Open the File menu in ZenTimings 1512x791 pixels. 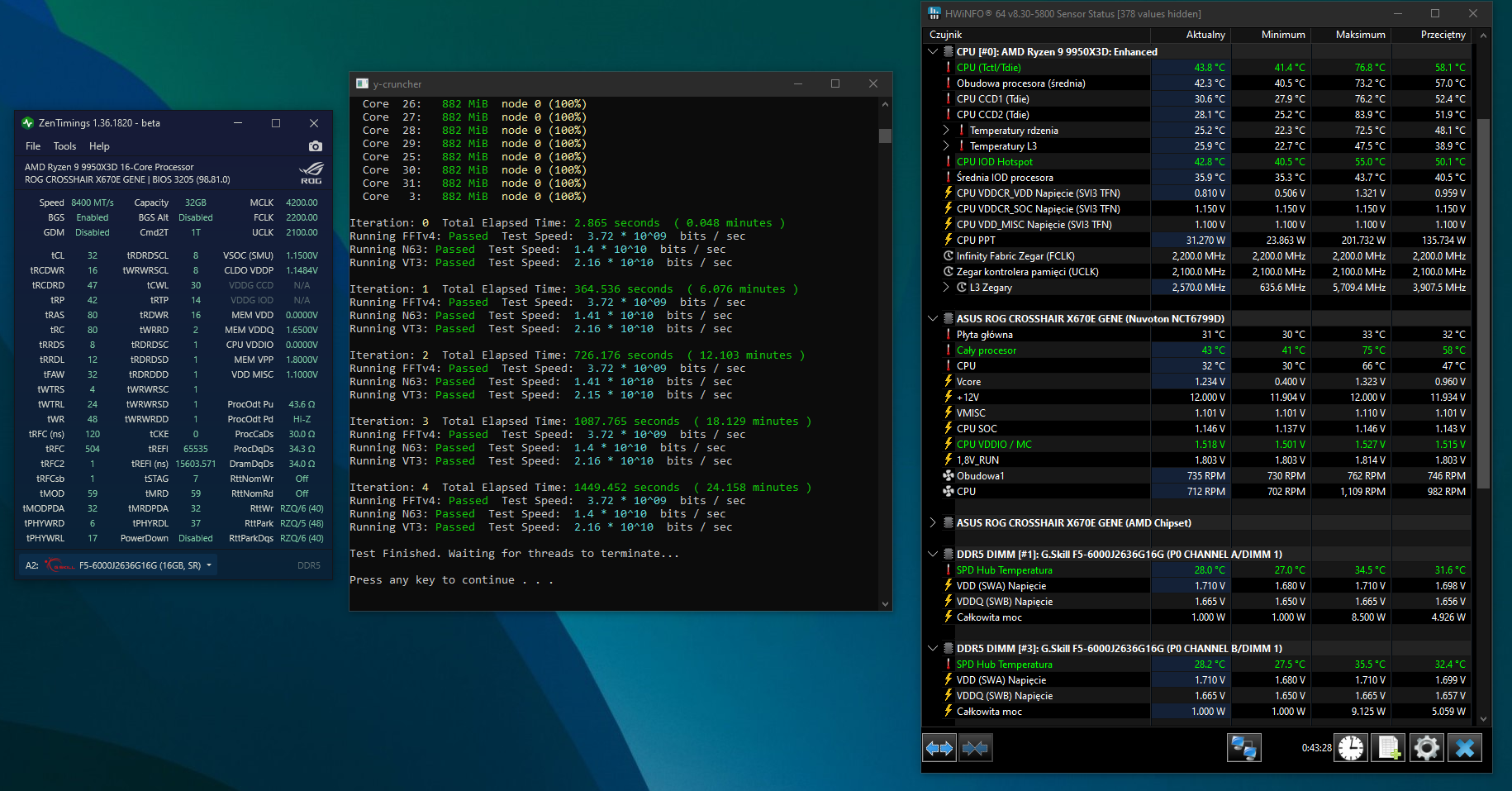tap(33, 146)
